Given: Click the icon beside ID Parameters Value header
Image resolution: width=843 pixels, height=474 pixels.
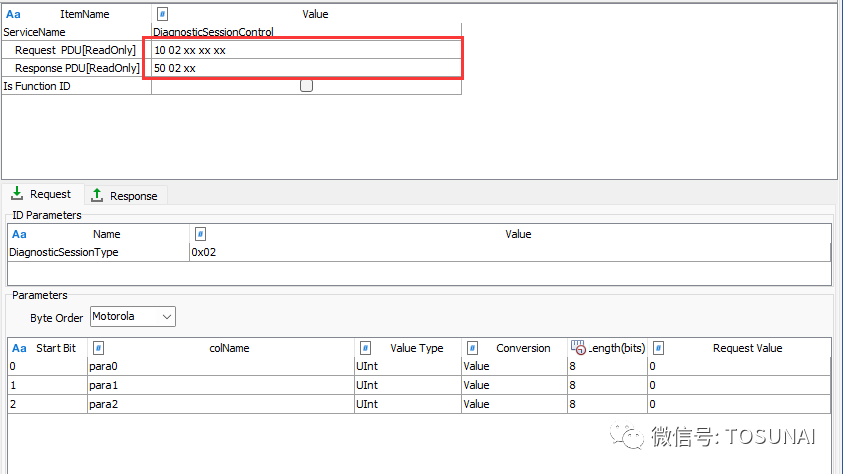Looking at the screenshot, I should click(200, 234).
